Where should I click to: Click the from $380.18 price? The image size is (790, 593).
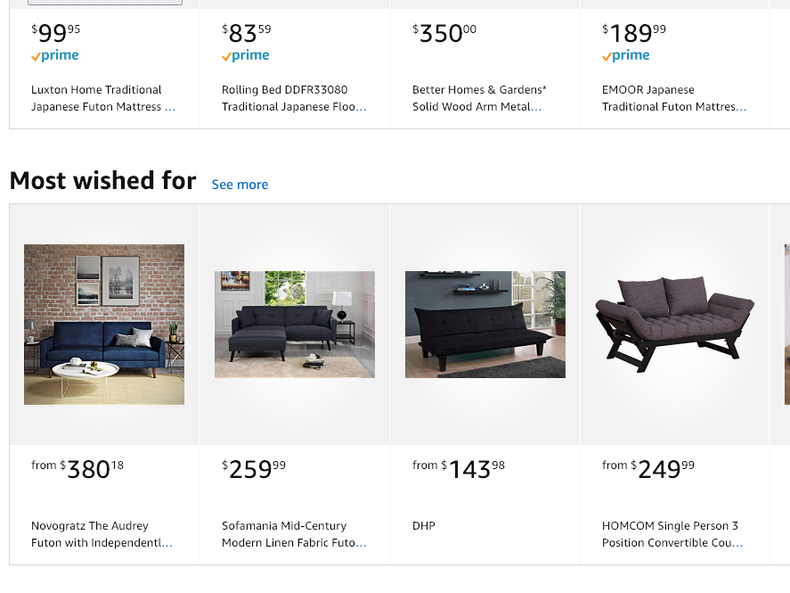pos(78,468)
